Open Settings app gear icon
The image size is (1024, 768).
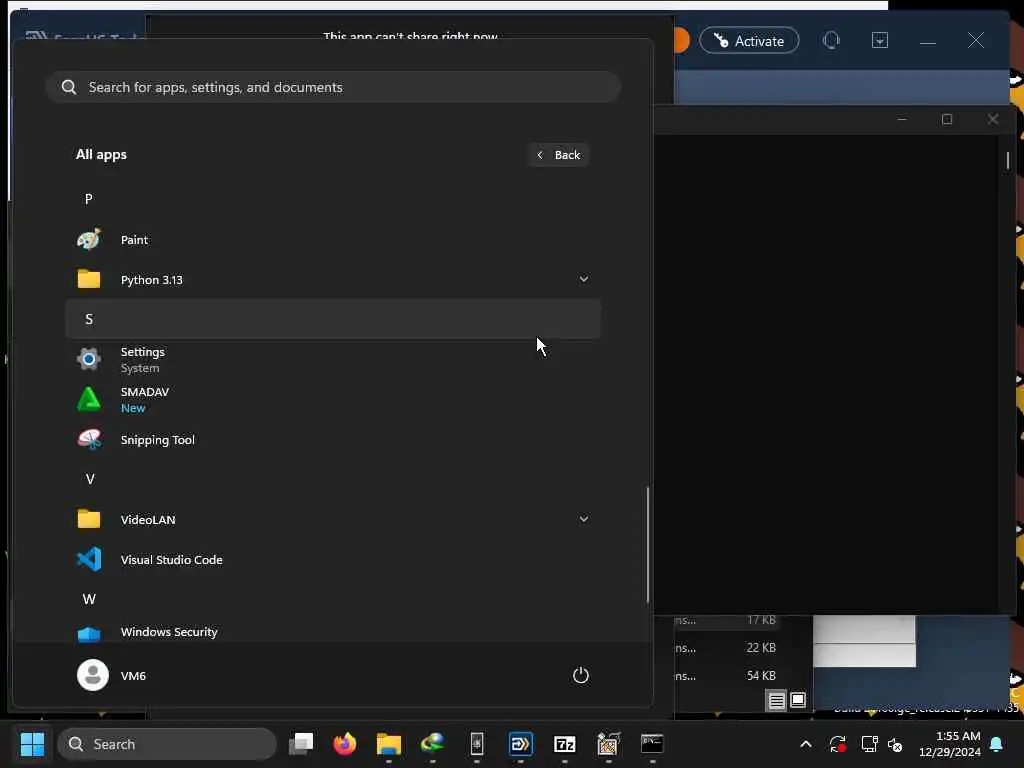coord(89,359)
